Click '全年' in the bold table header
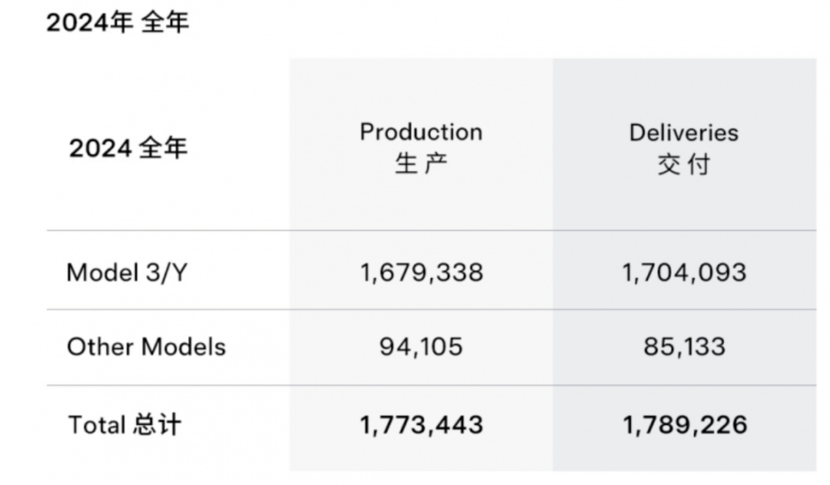Viewport: 830px width, 485px height. coord(164,148)
